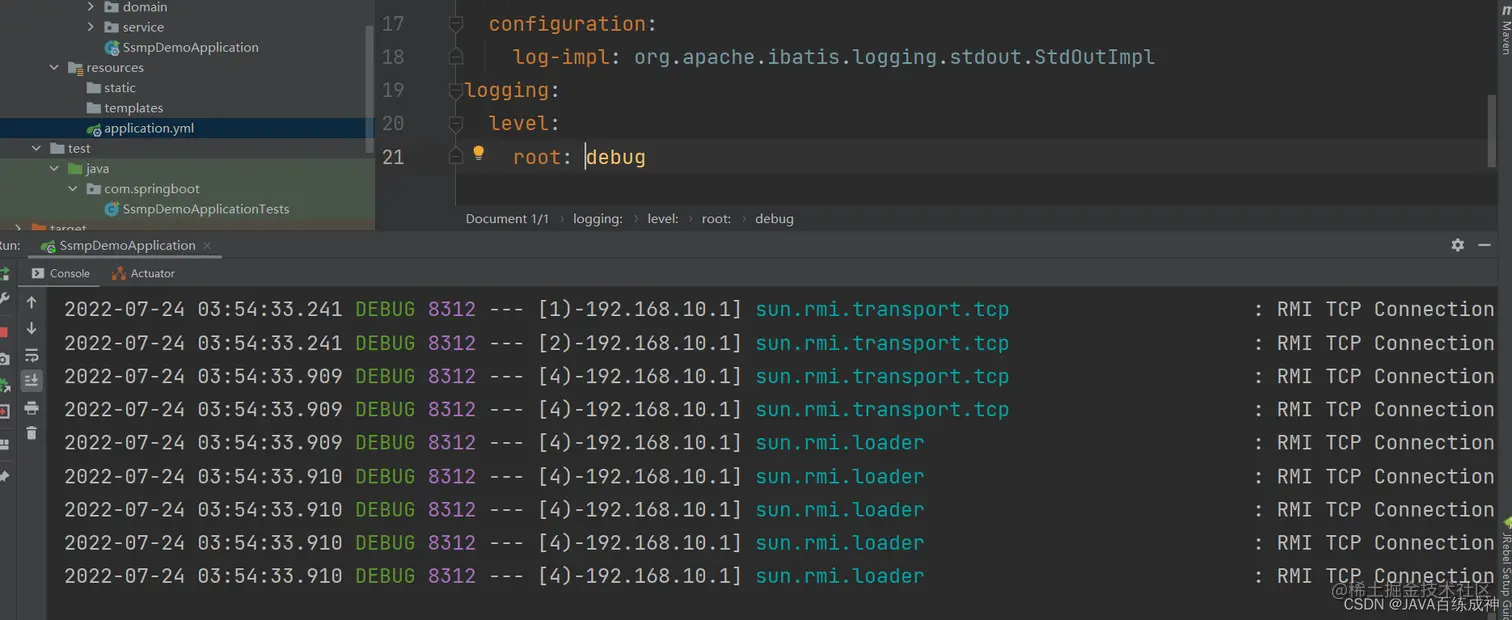Image resolution: width=1512 pixels, height=620 pixels.
Task: Collapse the test folder
Action: [37, 148]
